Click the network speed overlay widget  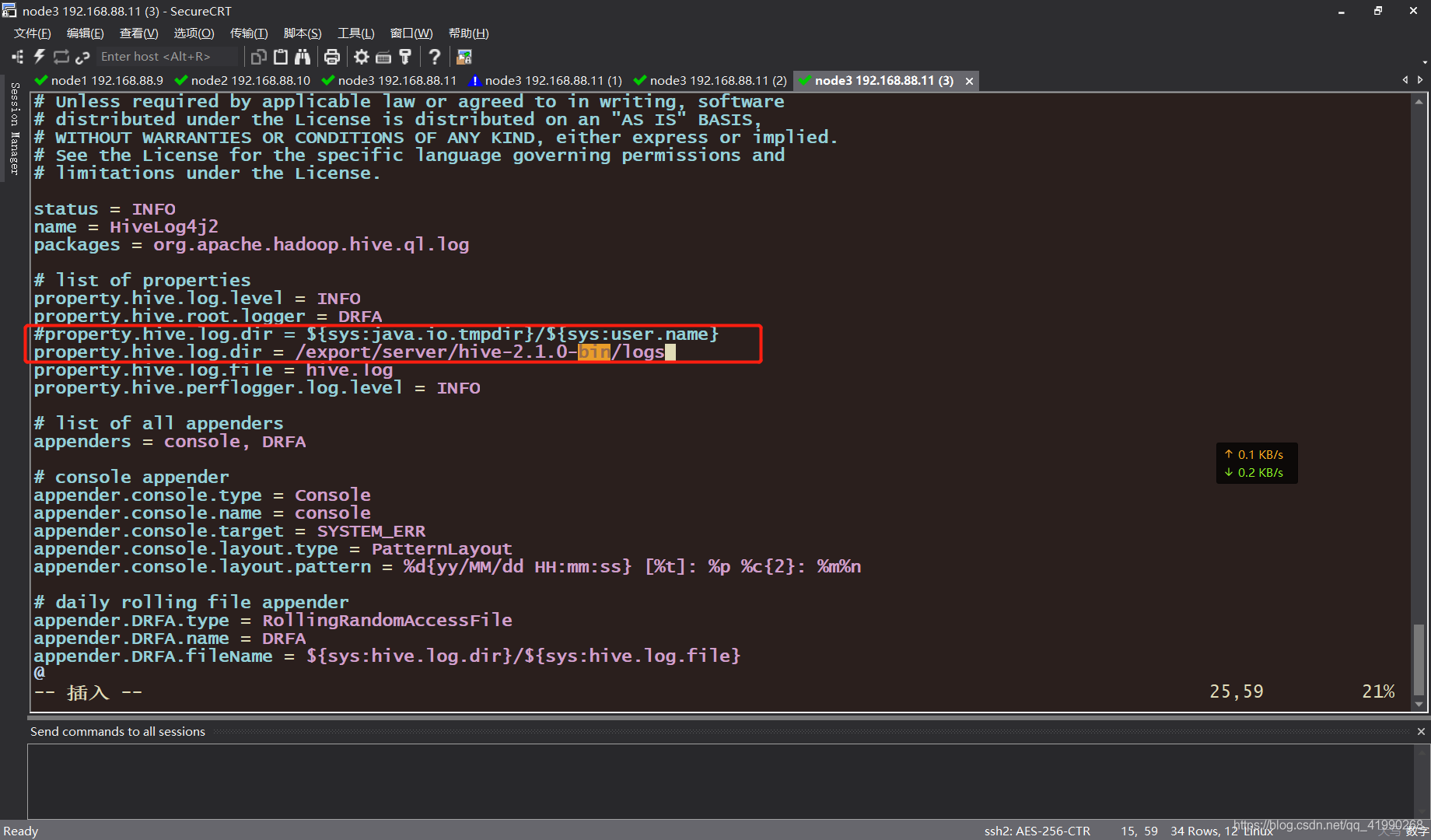1257,464
